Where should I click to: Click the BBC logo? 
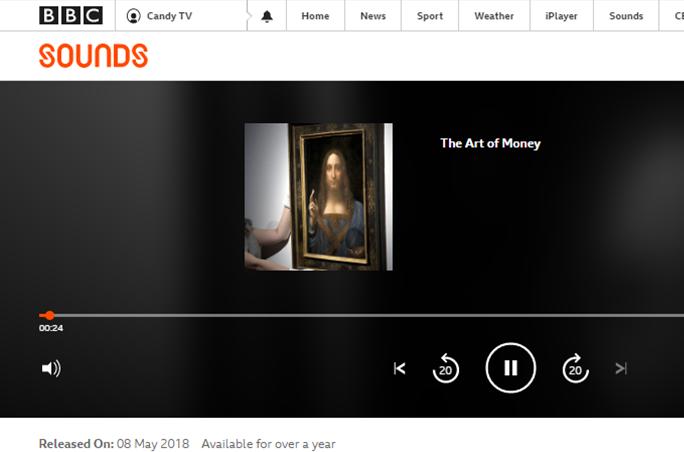[71, 16]
